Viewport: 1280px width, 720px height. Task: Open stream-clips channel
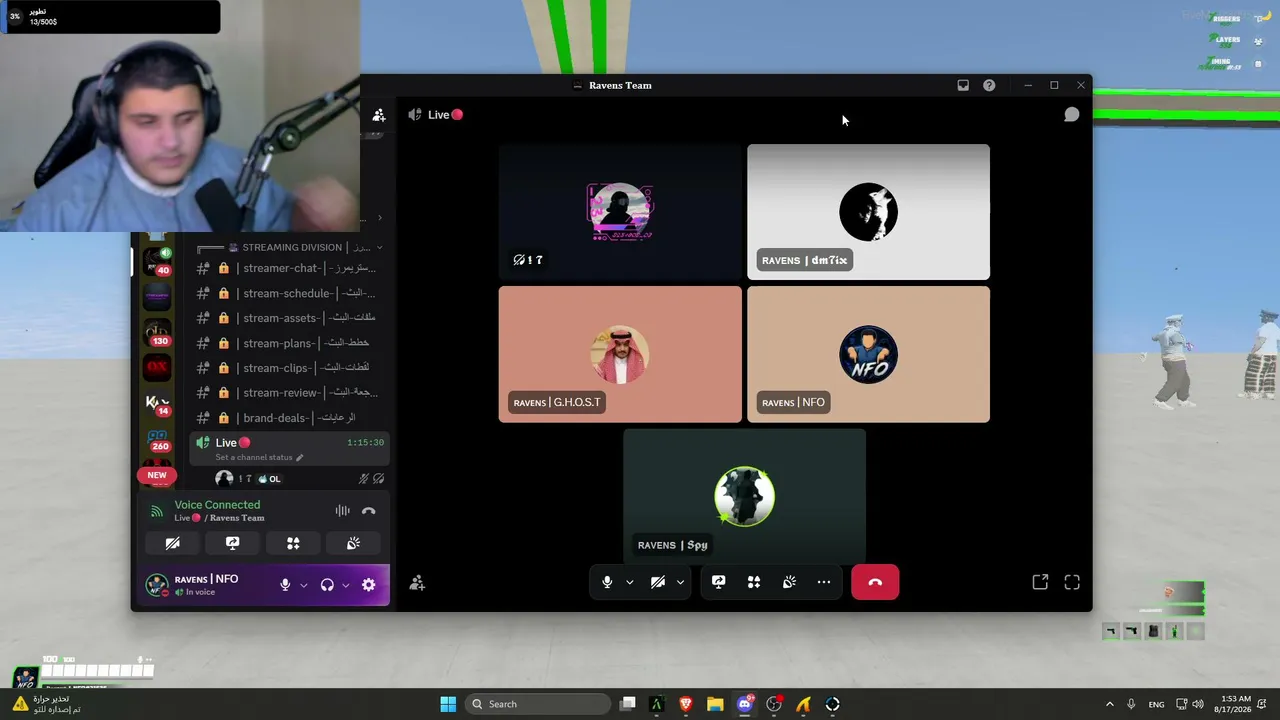288,368
